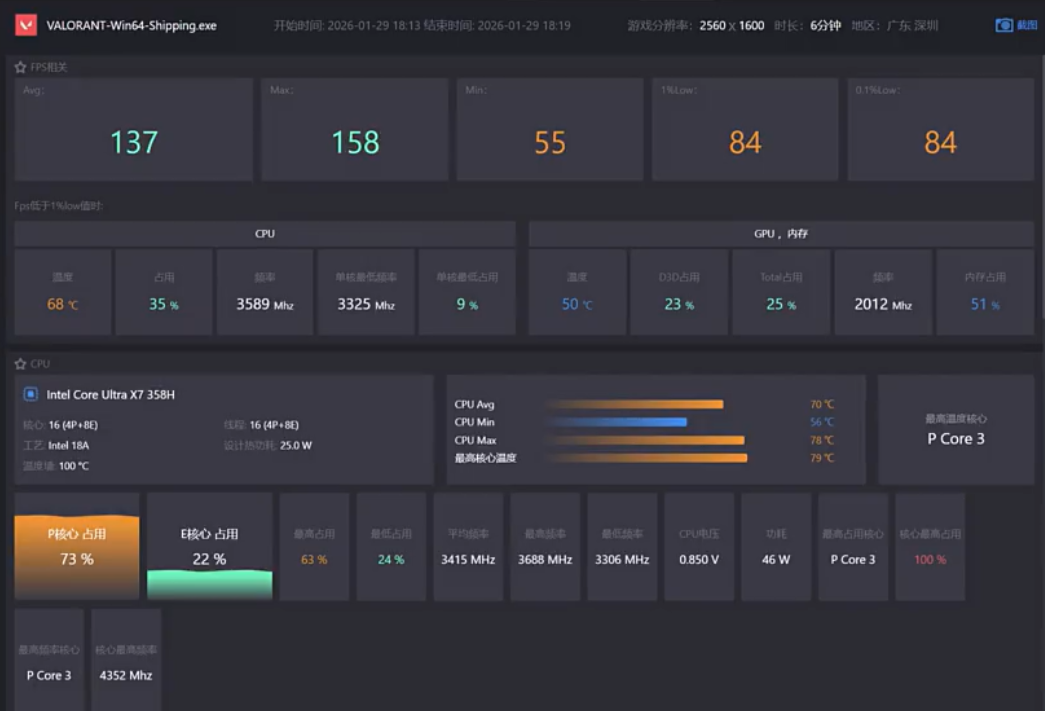1045x711 pixels.
Task: Click the 46 W power tile
Action: (776, 547)
